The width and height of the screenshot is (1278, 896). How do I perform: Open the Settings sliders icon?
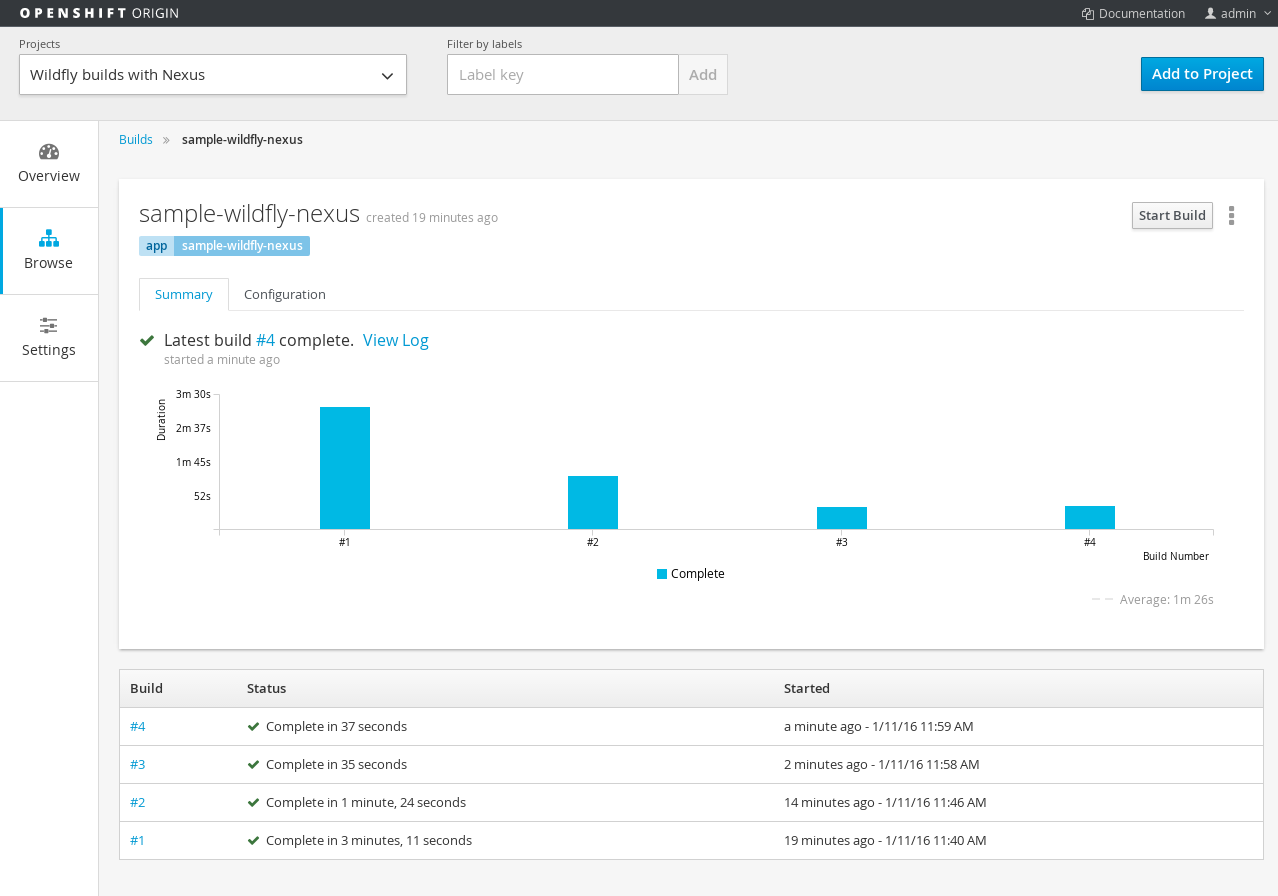(48, 326)
